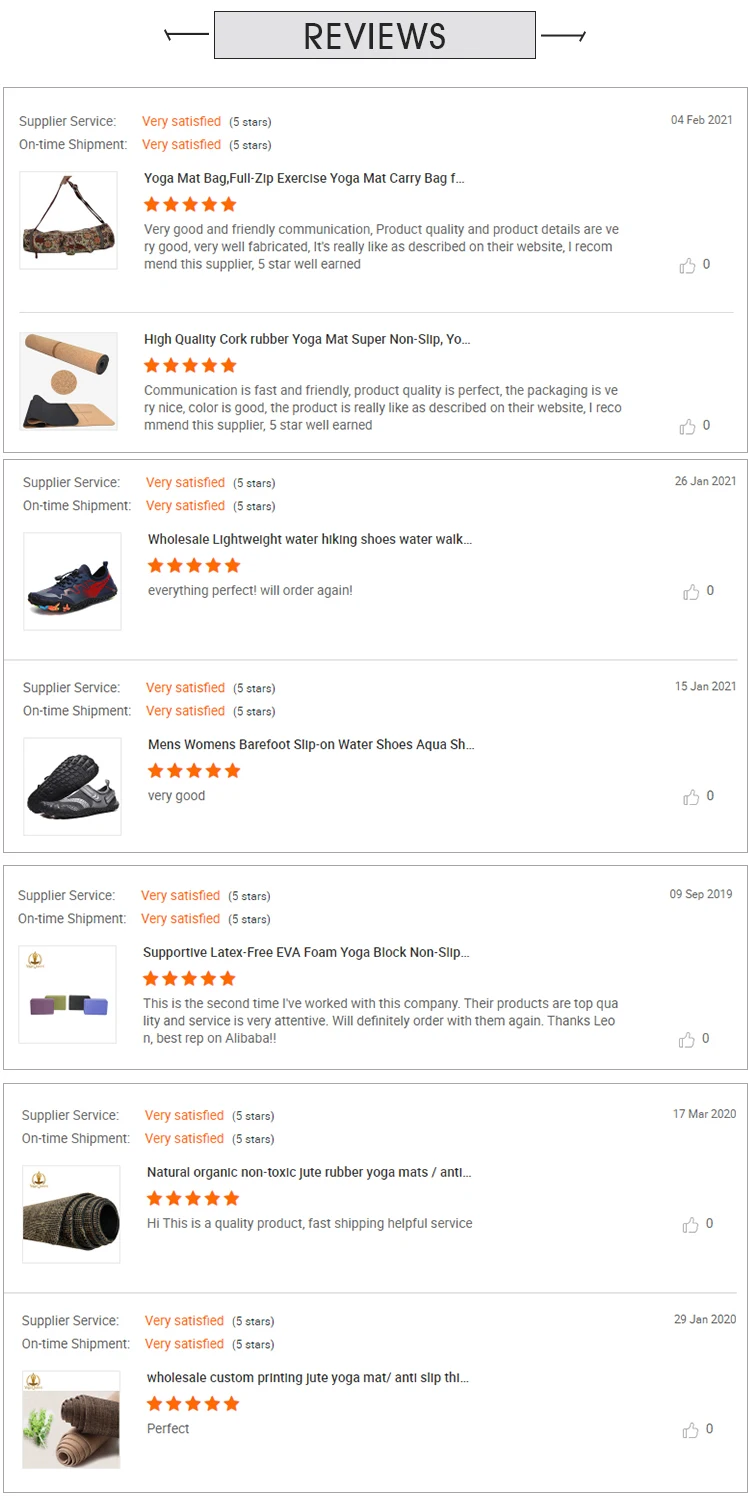The width and height of the screenshot is (750, 1500).
Task: View the blue and red water shoes thumbnail
Action: click(72, 582)
